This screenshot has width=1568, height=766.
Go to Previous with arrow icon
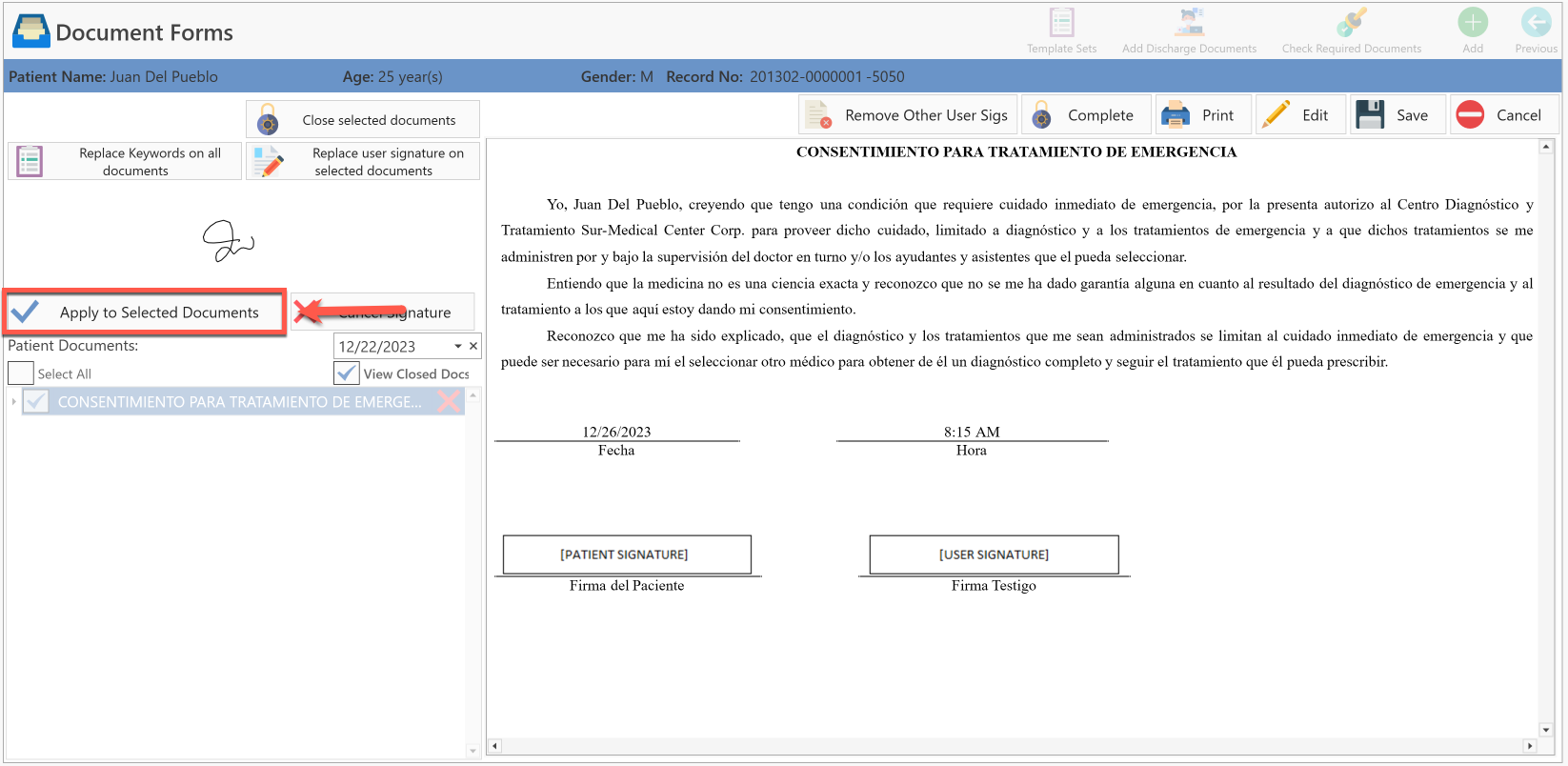(1536, 22)
